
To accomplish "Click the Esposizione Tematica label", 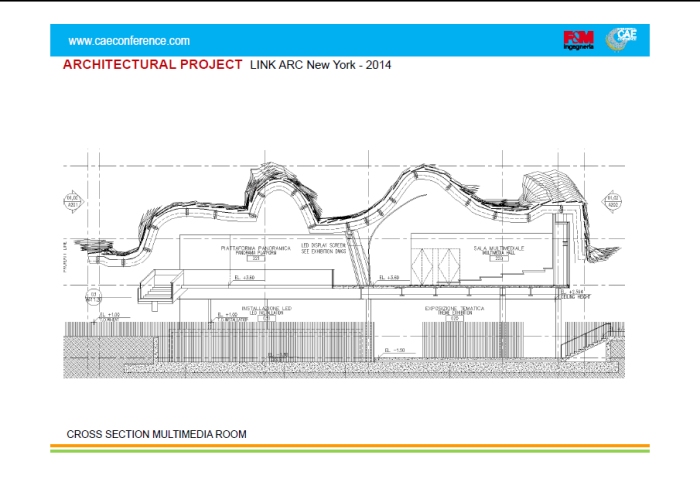I will click(455, 311).
